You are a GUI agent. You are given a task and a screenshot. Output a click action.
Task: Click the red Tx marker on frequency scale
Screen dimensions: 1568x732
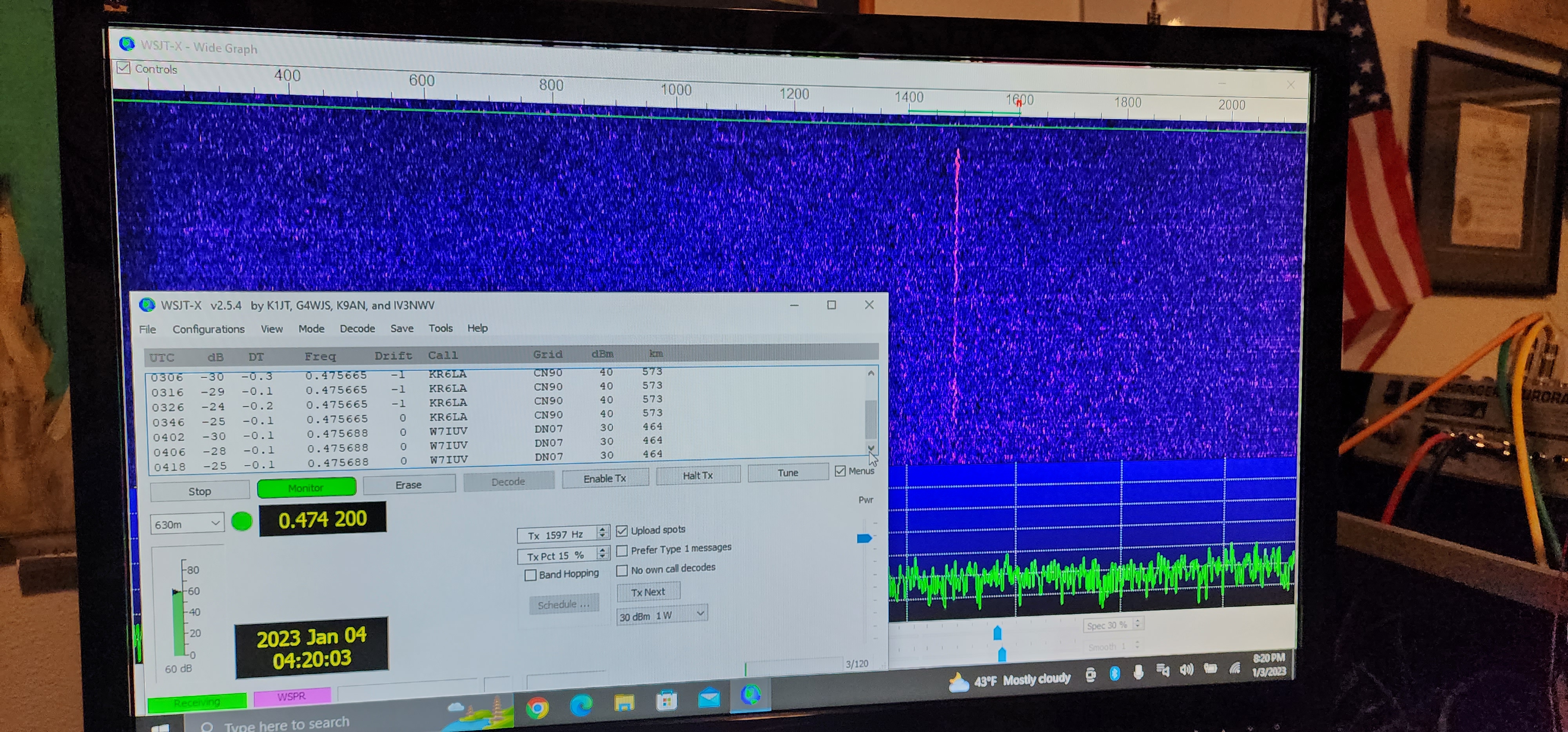1019,104
